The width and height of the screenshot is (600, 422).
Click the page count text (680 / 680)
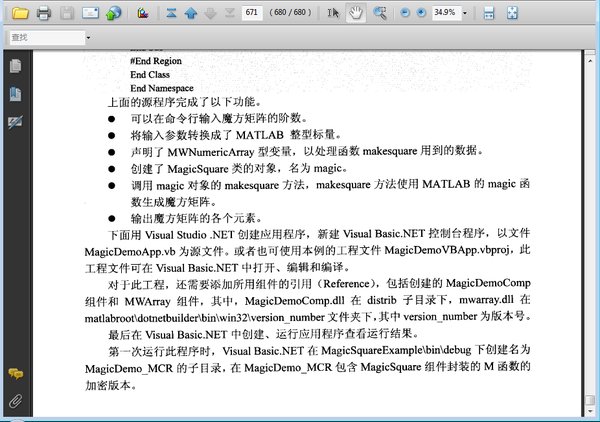pos(290,13)
